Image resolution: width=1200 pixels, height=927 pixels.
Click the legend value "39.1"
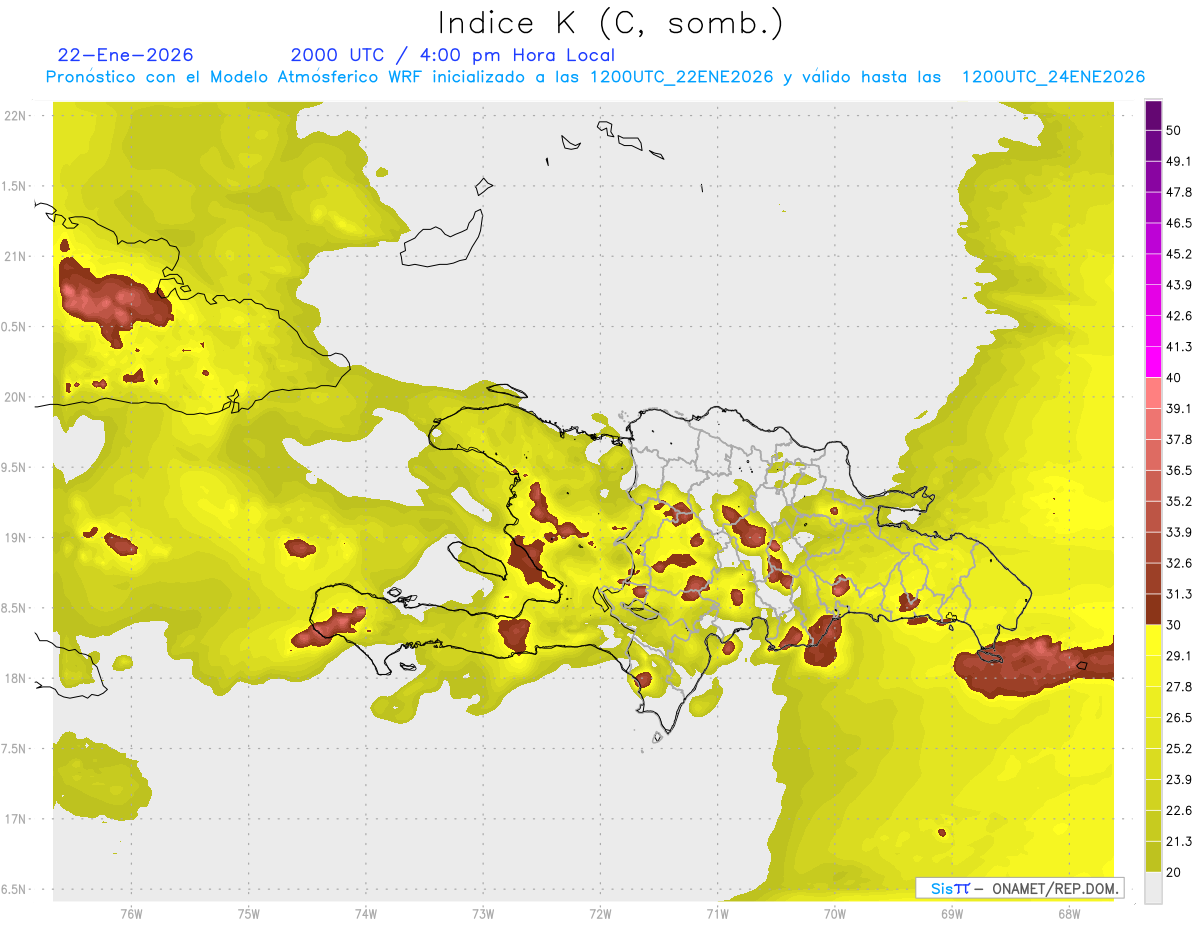[x=1178, y=409]
